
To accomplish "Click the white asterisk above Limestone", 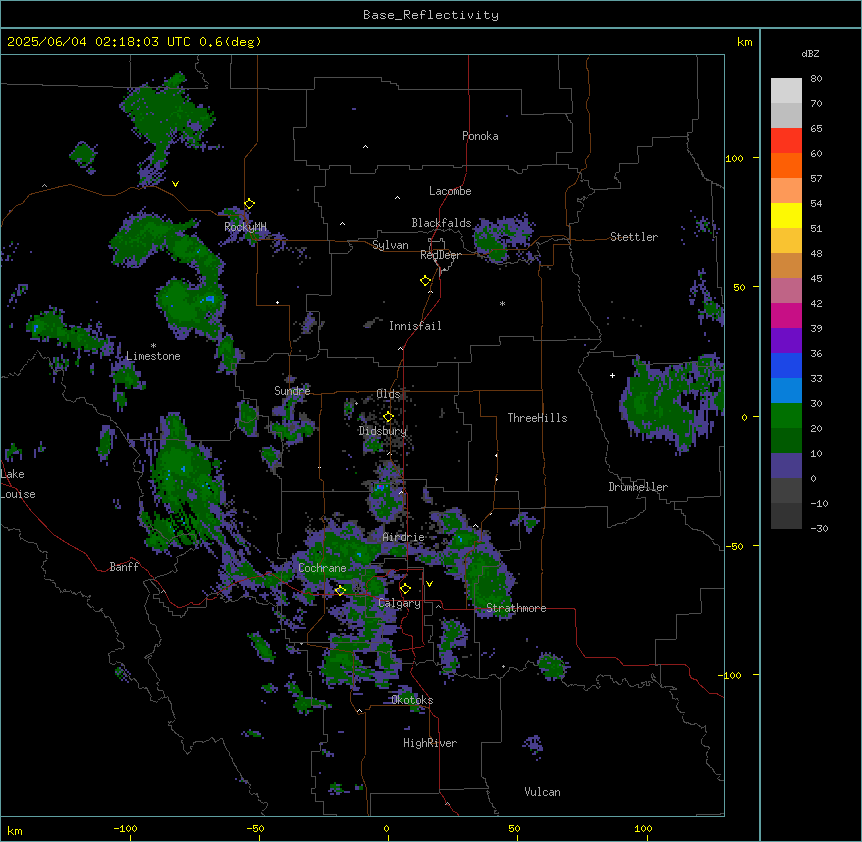I will (x=153, y=346).
